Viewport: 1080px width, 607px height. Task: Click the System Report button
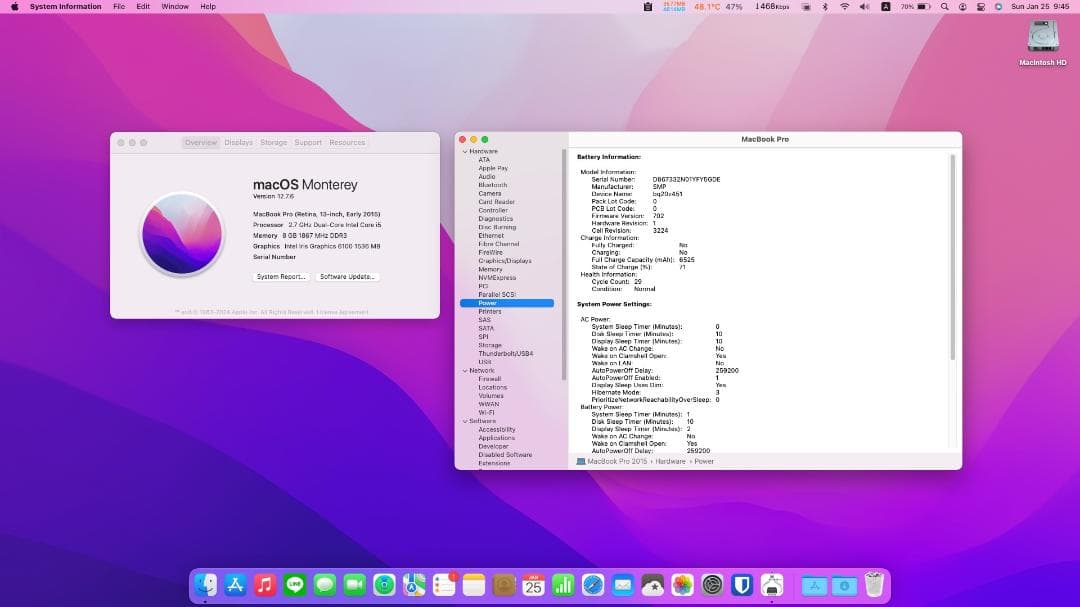(281, 277)
